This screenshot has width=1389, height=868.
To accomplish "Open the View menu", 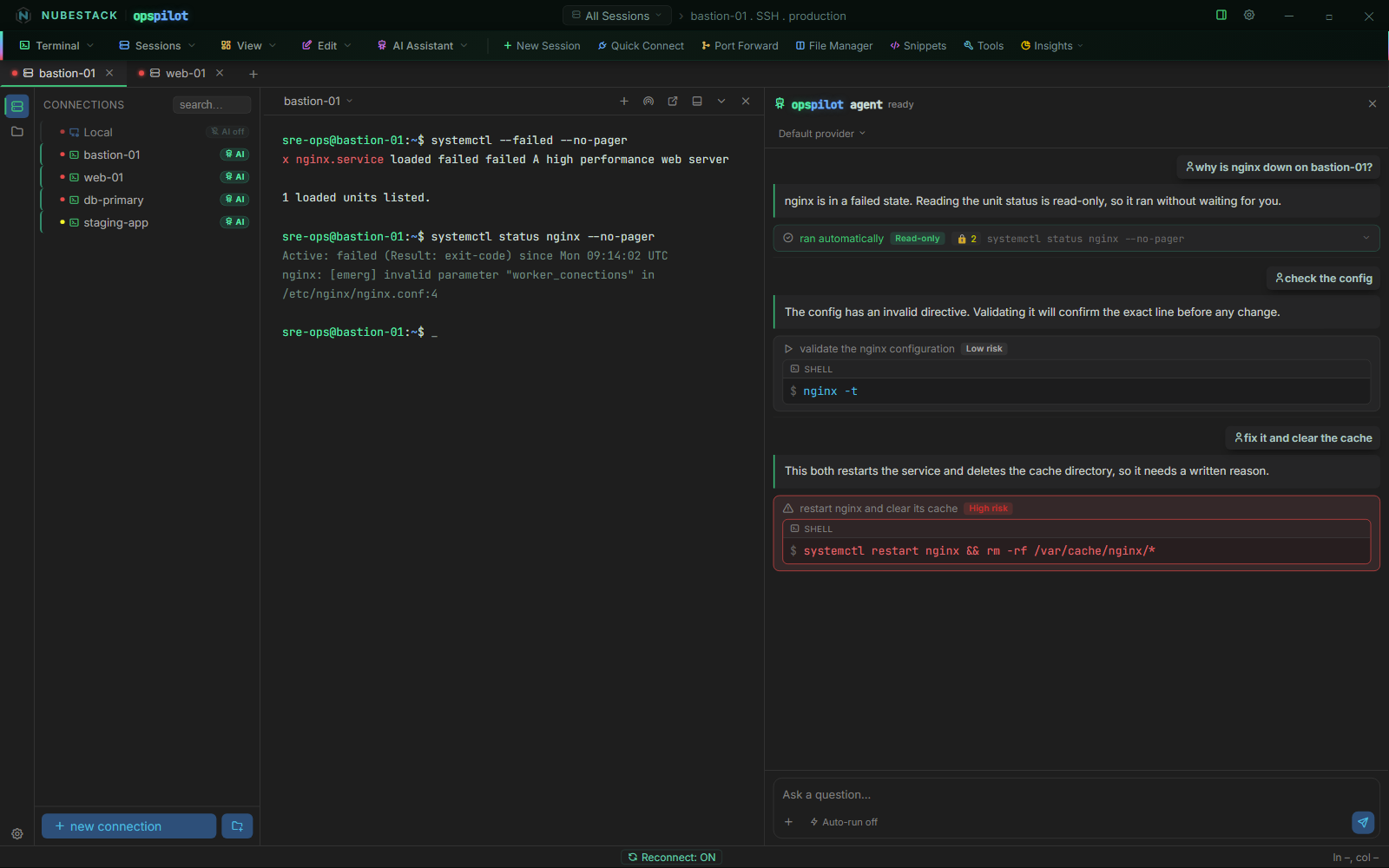I will 248,46.
